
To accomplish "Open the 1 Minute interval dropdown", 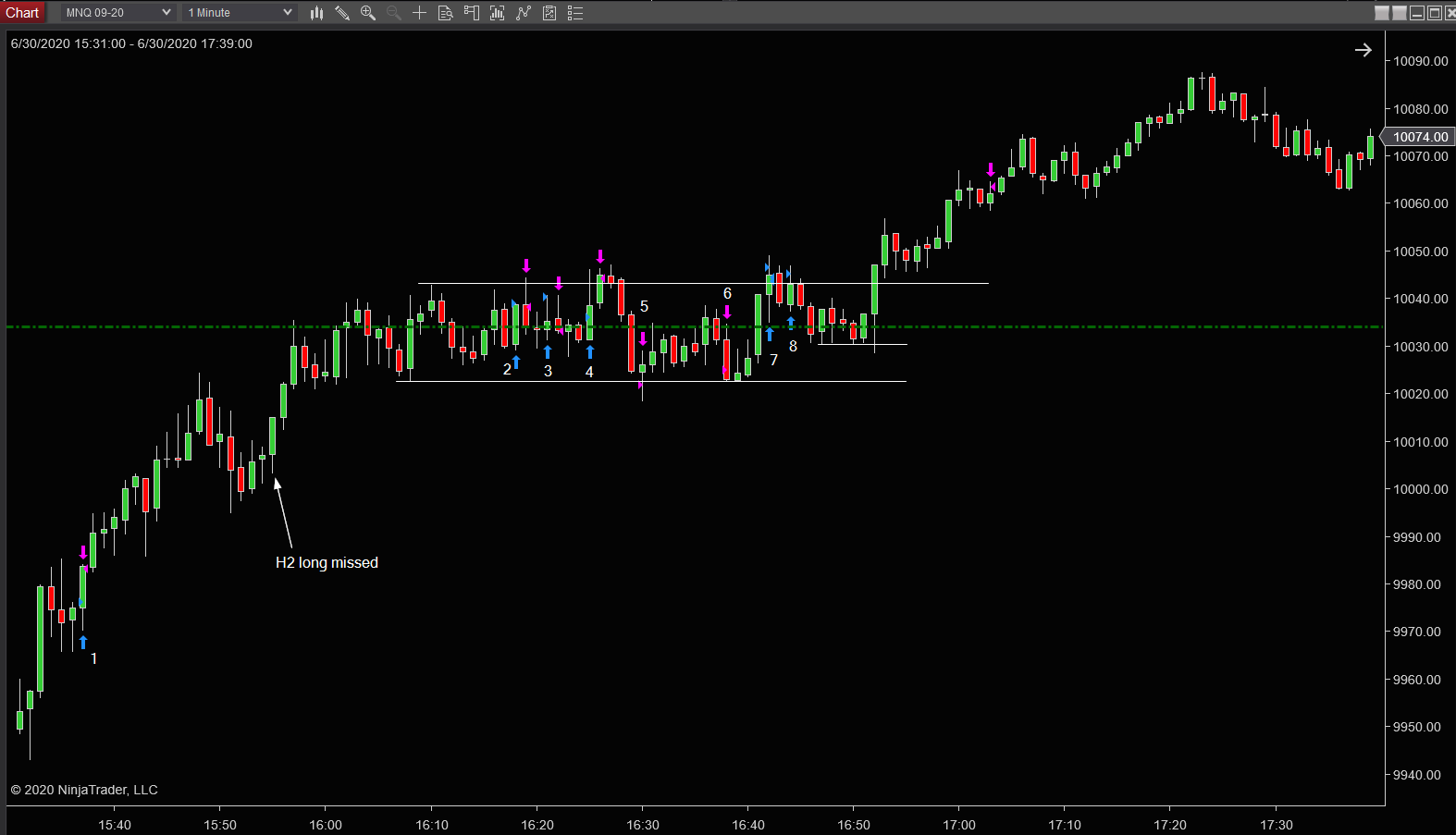I will pyautogui.click(x=240, y=12).
